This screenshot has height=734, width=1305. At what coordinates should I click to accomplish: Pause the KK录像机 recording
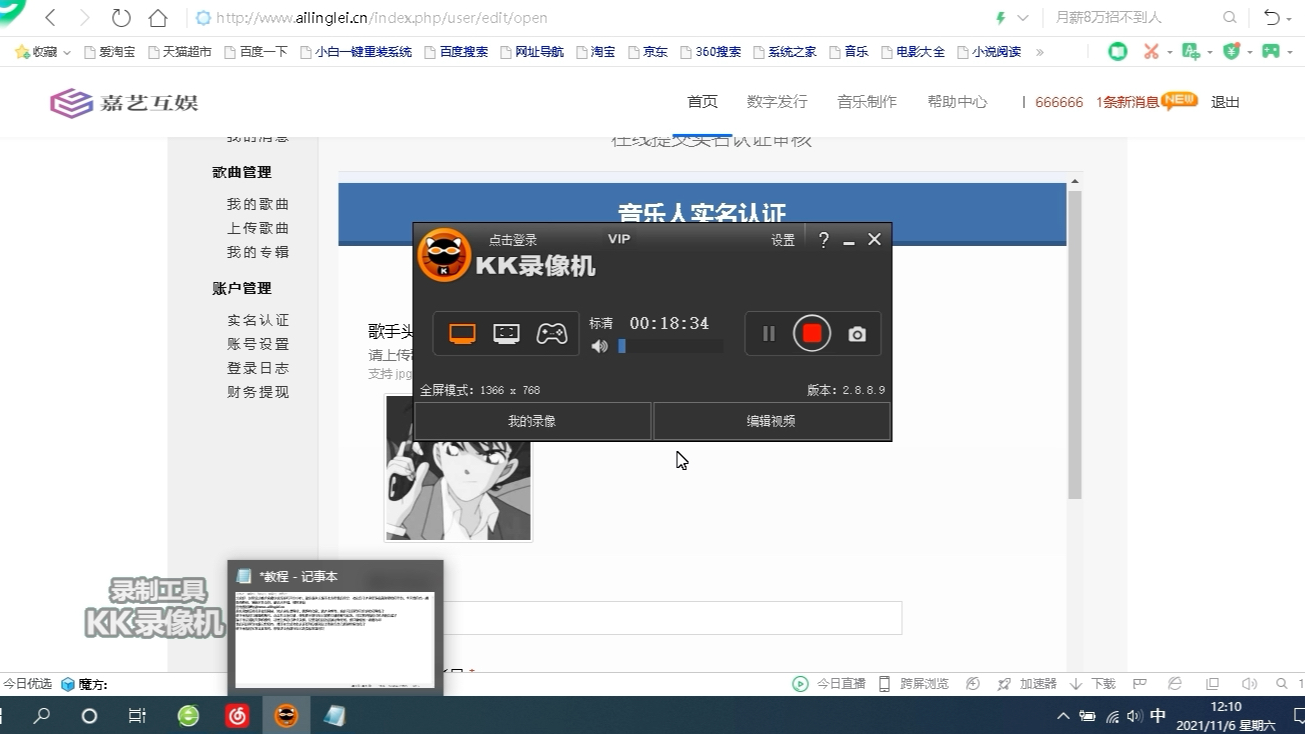768,334
